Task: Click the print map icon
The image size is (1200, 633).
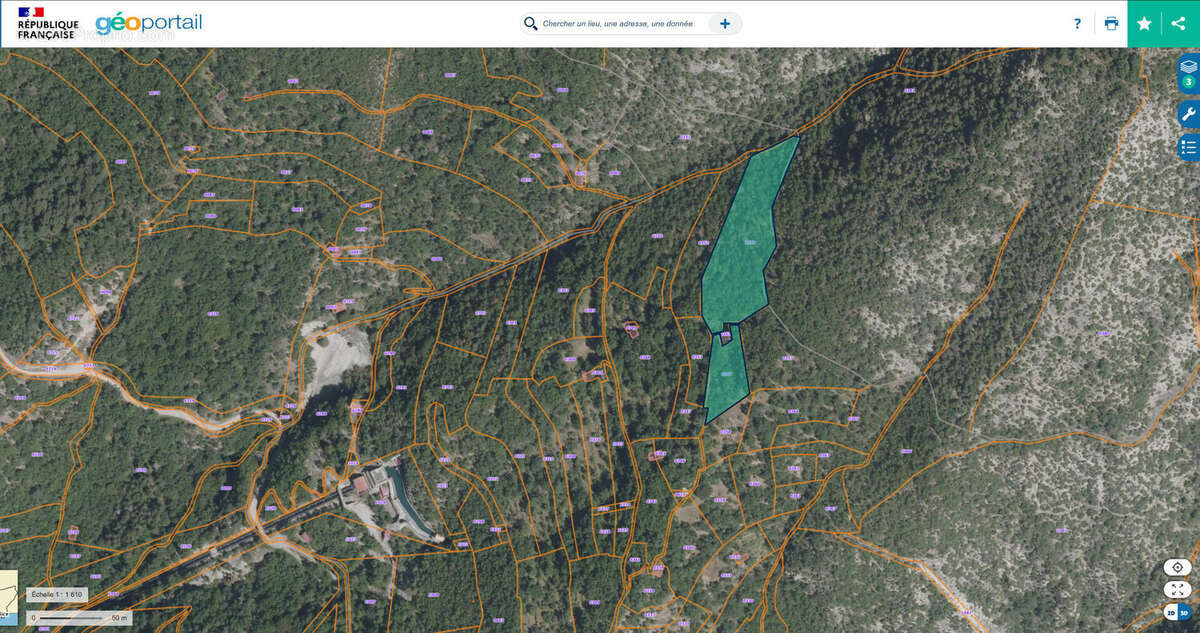Action: coord(1111,24)
